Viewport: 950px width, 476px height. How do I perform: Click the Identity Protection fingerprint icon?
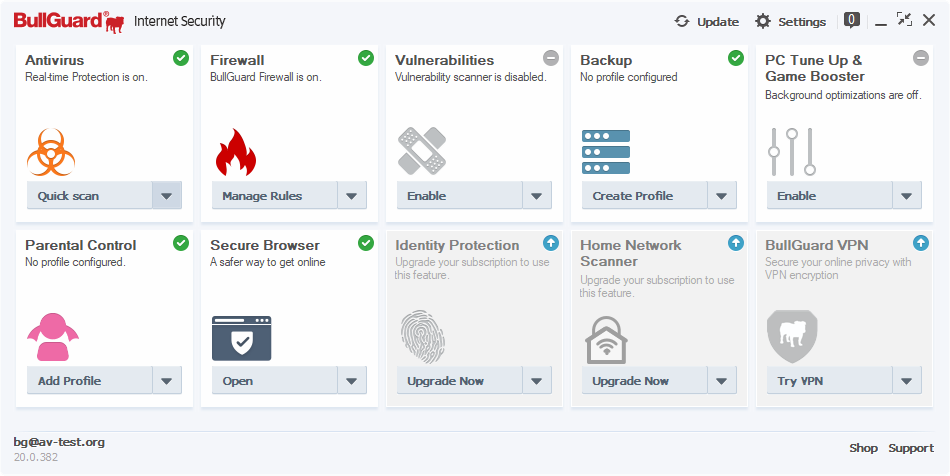point(420,336)
